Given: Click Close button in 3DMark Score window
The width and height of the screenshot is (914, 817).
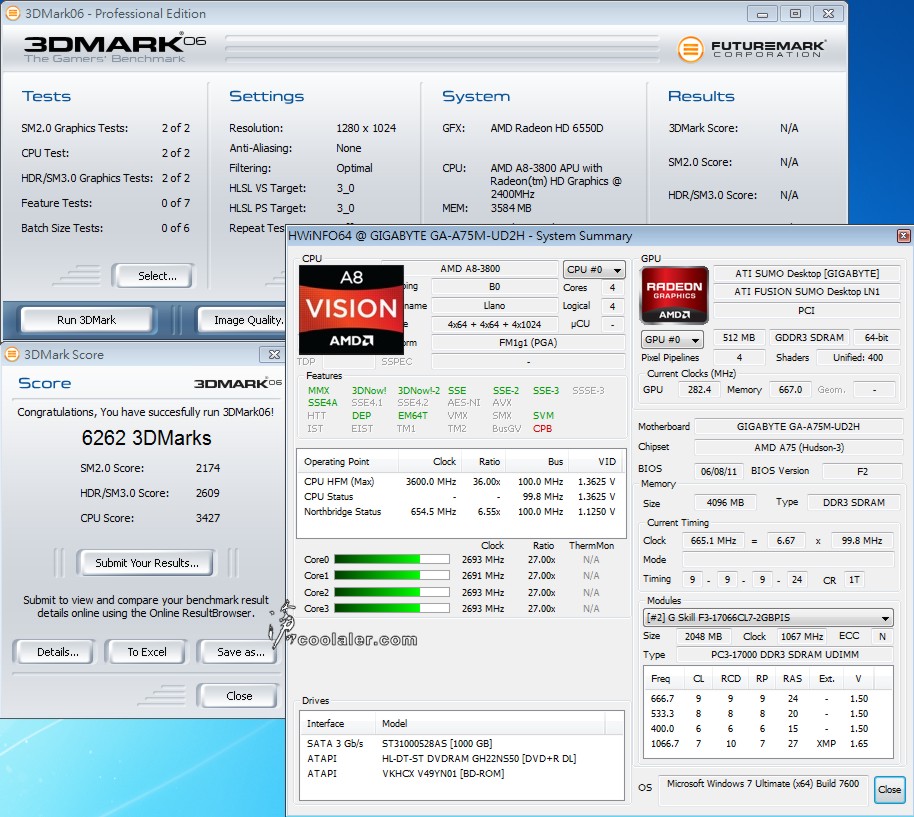Looking at the screenshot, I should (x=239, y=696).
